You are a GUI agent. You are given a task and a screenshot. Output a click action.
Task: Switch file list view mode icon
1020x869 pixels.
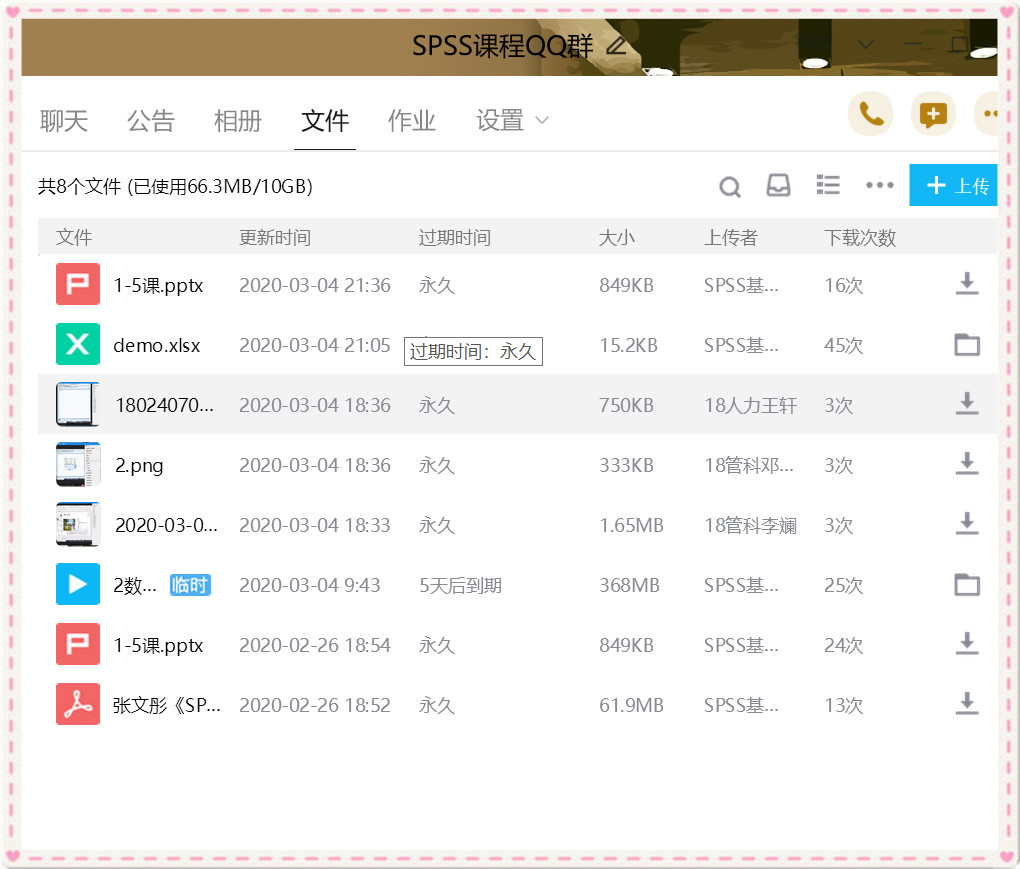tap(828, 185)
